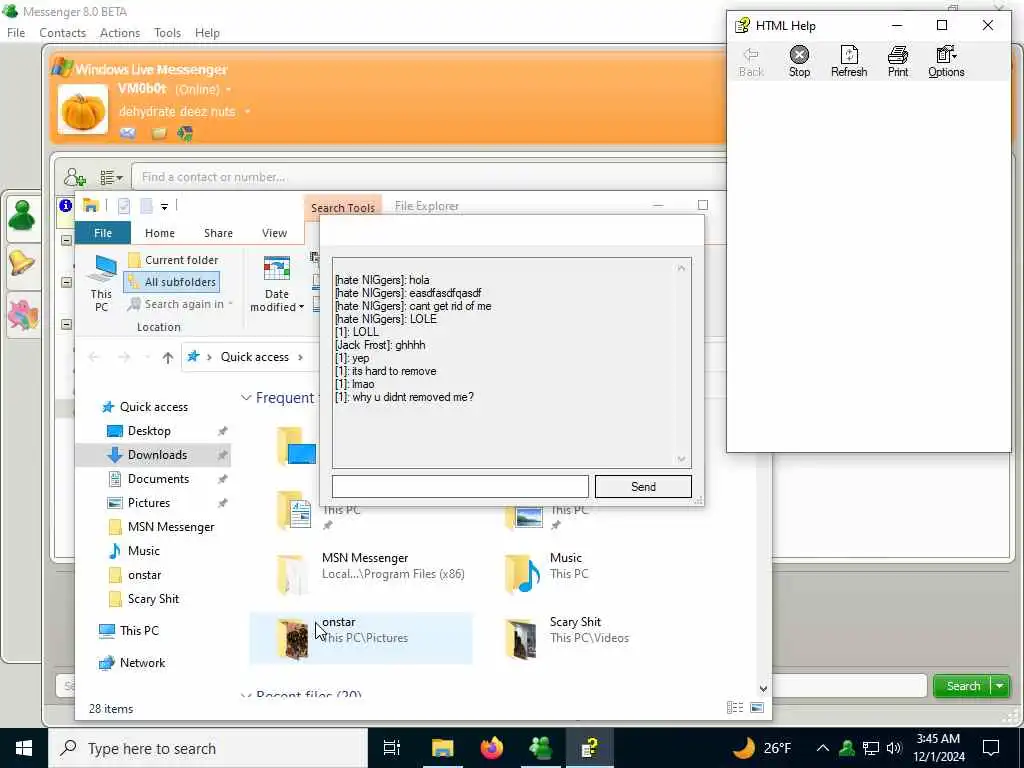Click the Find a contact search field
This screenshot has height=768, width=1024.
coord(428,177)
